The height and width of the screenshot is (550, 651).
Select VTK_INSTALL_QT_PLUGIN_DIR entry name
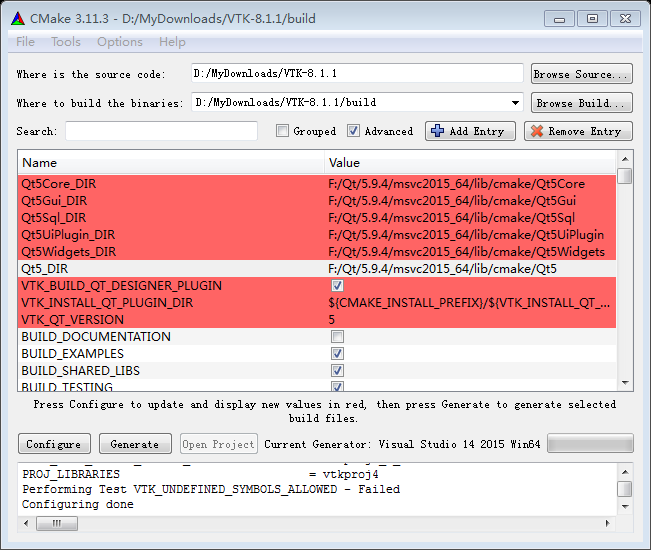pos(107,303)
